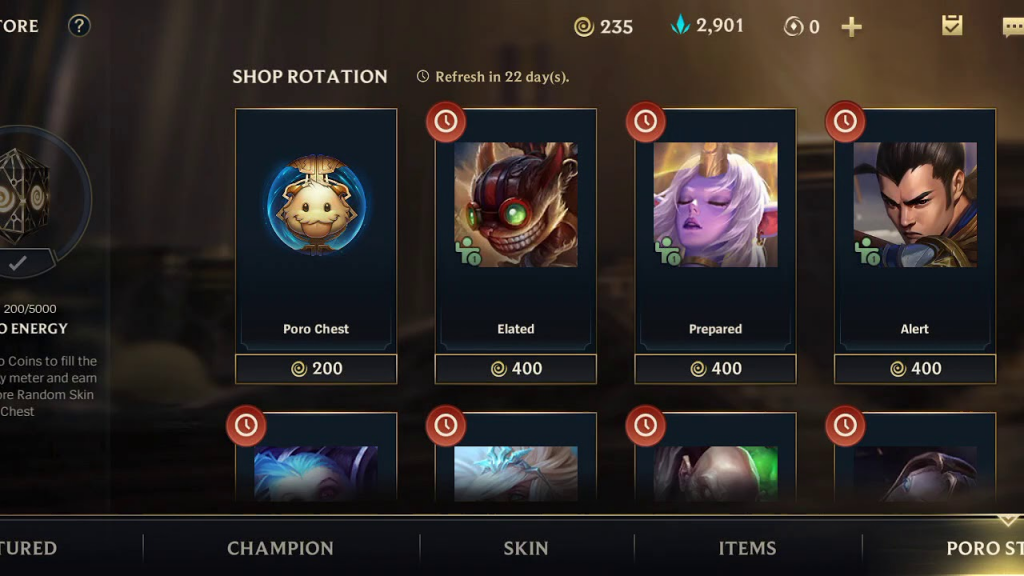
Task: Open the Items tab
Action: 747,548
